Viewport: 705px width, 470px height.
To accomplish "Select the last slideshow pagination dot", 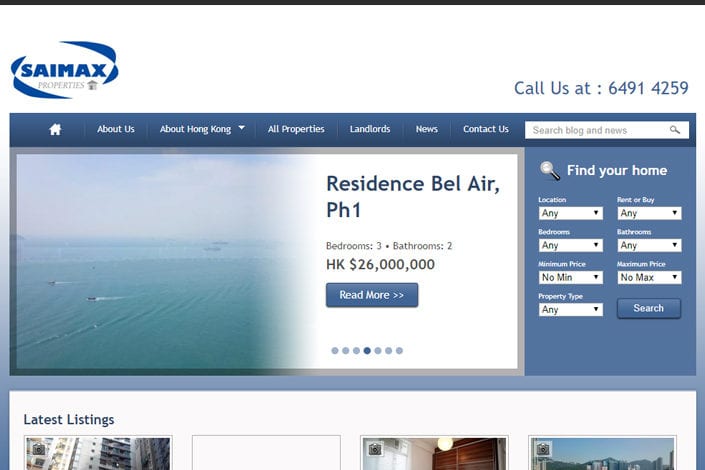I will 399,351.
